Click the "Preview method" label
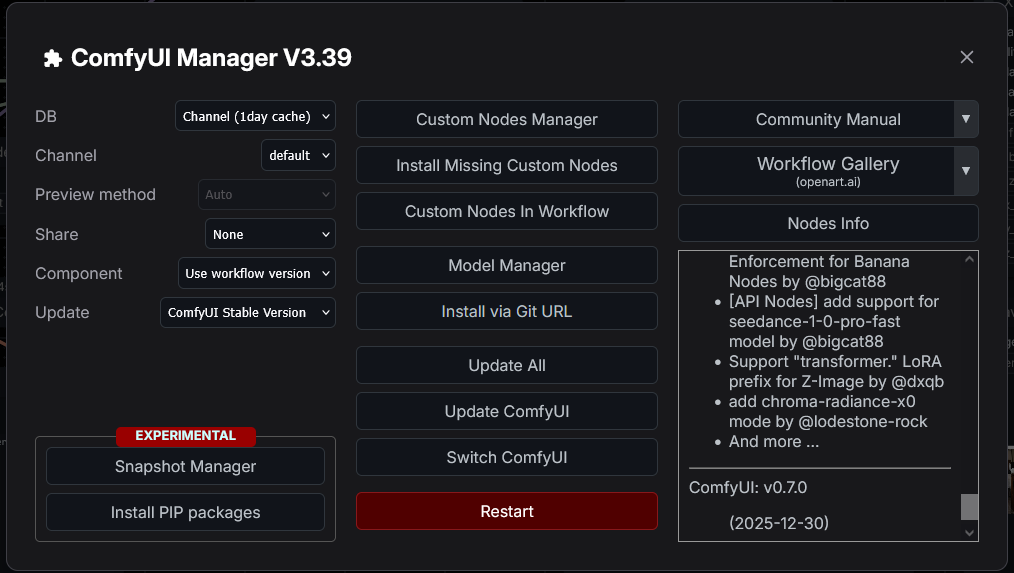This screenshot has width=1014, height=573. (95, 194)
